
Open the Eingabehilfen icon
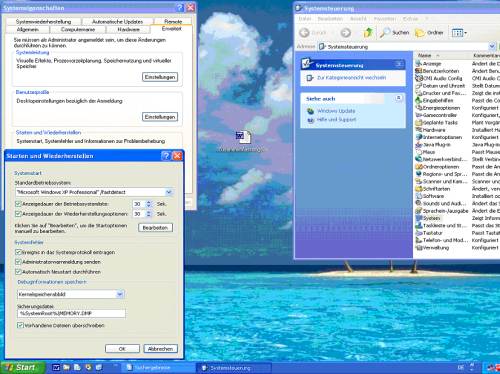click(419, 100)
